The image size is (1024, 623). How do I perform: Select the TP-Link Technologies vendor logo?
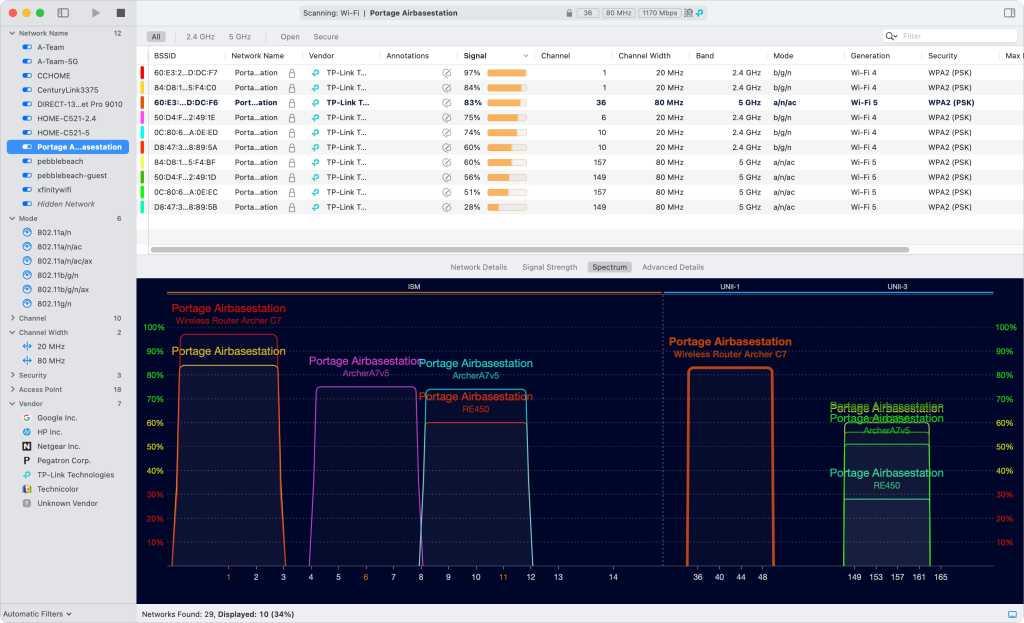[27, 475]
